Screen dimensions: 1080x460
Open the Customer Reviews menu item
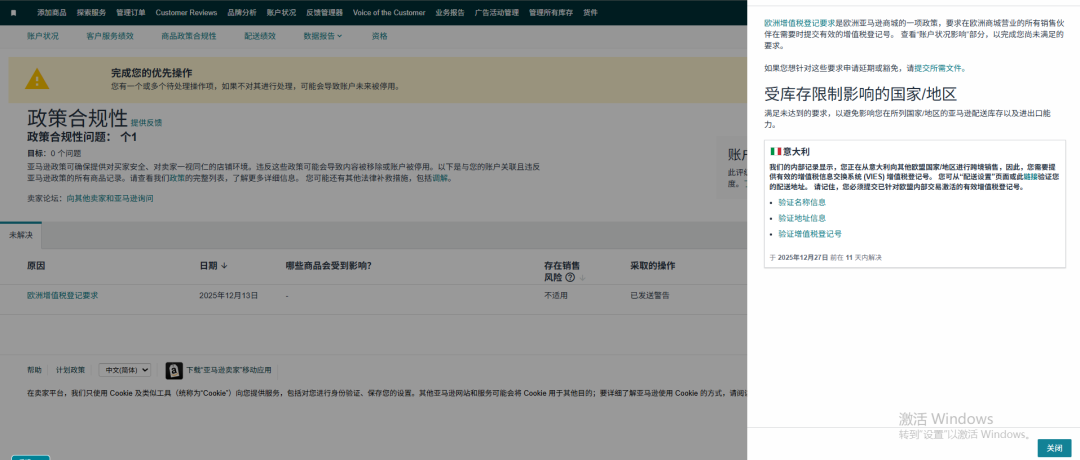(186, 12)
